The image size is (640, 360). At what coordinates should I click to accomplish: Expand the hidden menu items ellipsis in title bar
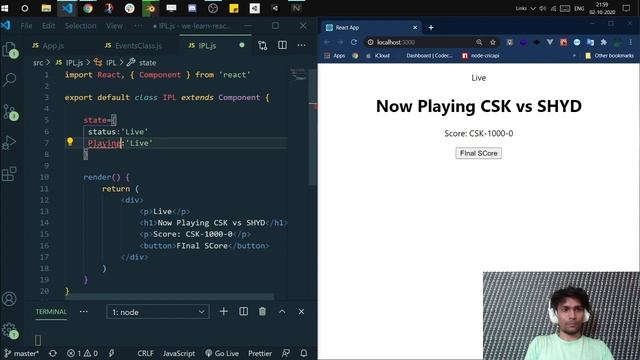tap(138, 26)
